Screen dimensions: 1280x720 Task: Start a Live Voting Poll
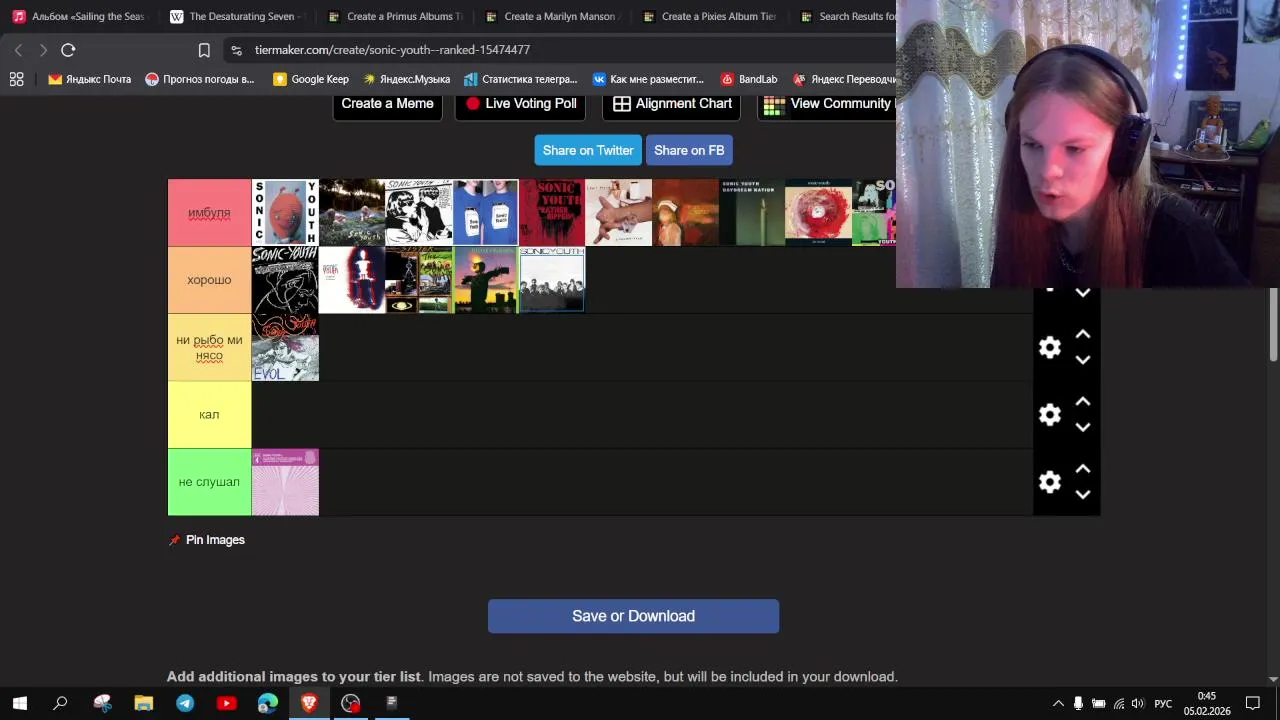pos(520,104)
